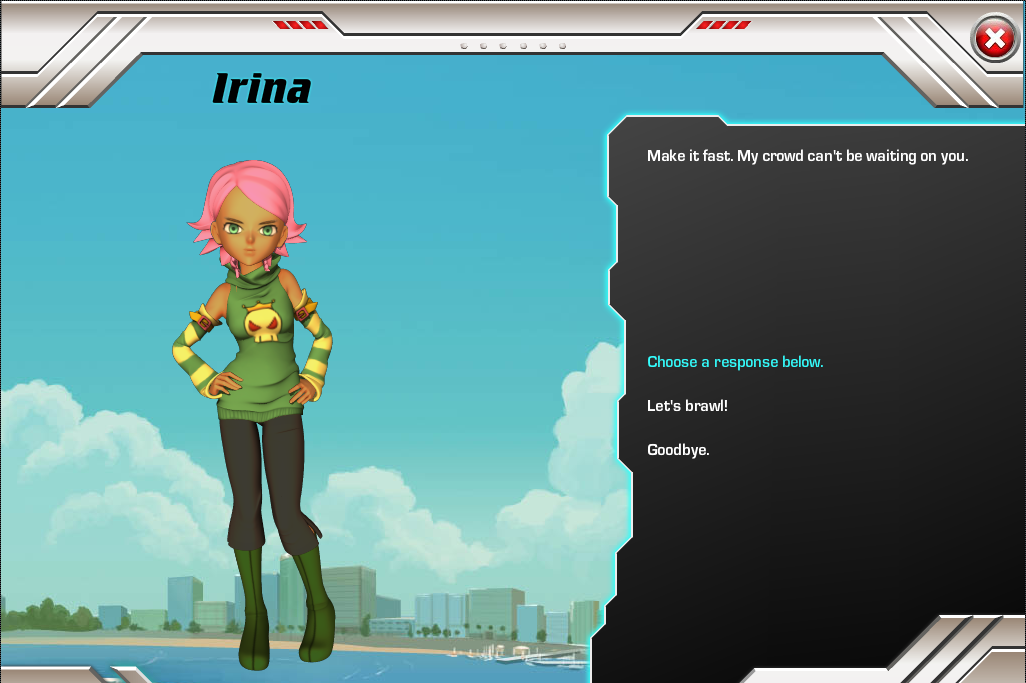Click the second dot in the top frame

(x=483, y=46)
